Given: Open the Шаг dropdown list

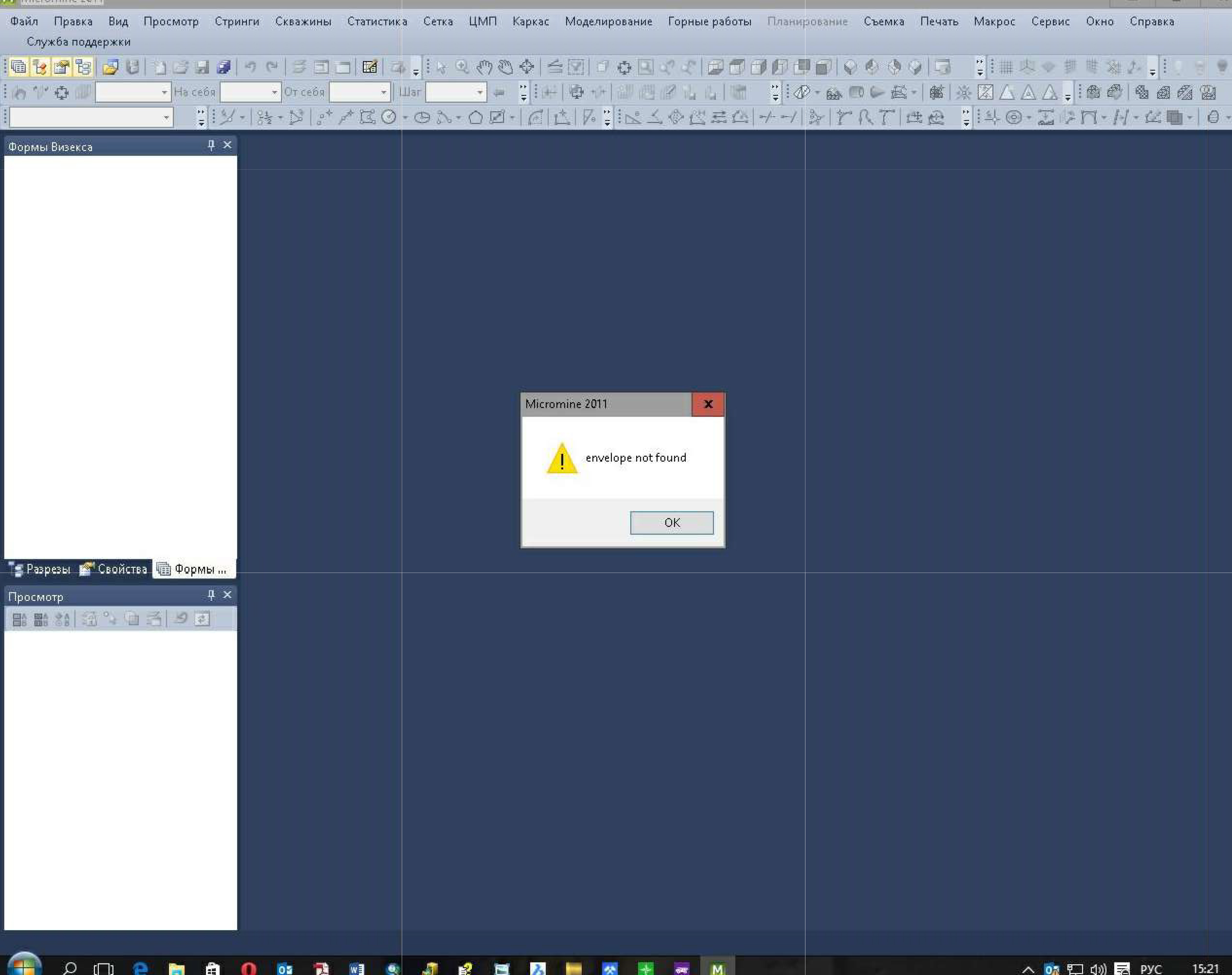Looking at the screenshot, I should [x=480, y=92].
